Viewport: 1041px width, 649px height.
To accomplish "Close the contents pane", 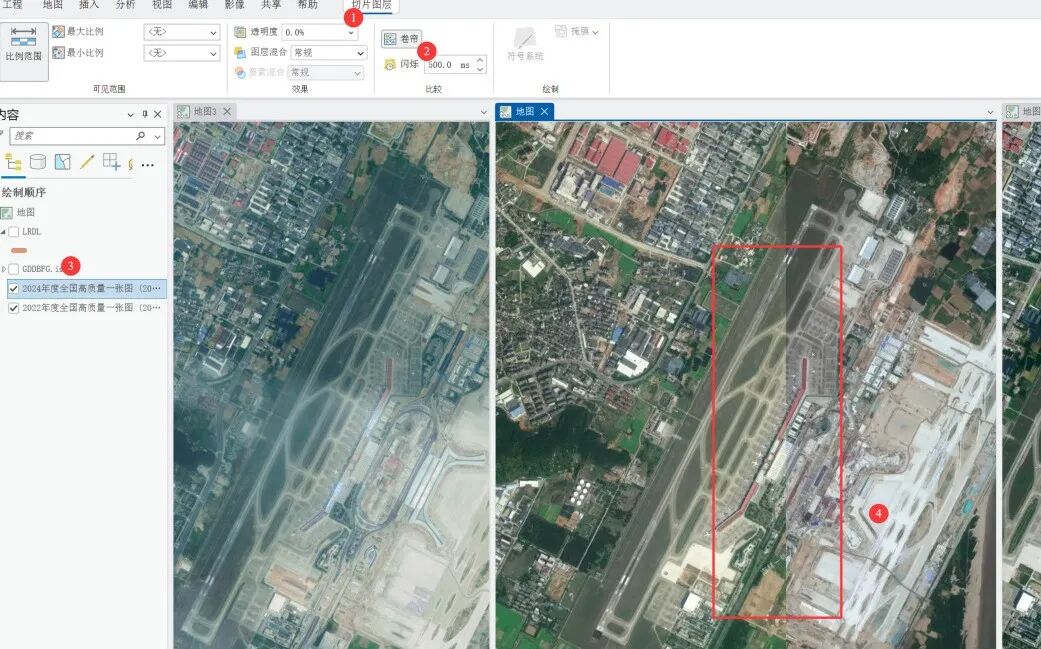I will [x=158, y=114].
